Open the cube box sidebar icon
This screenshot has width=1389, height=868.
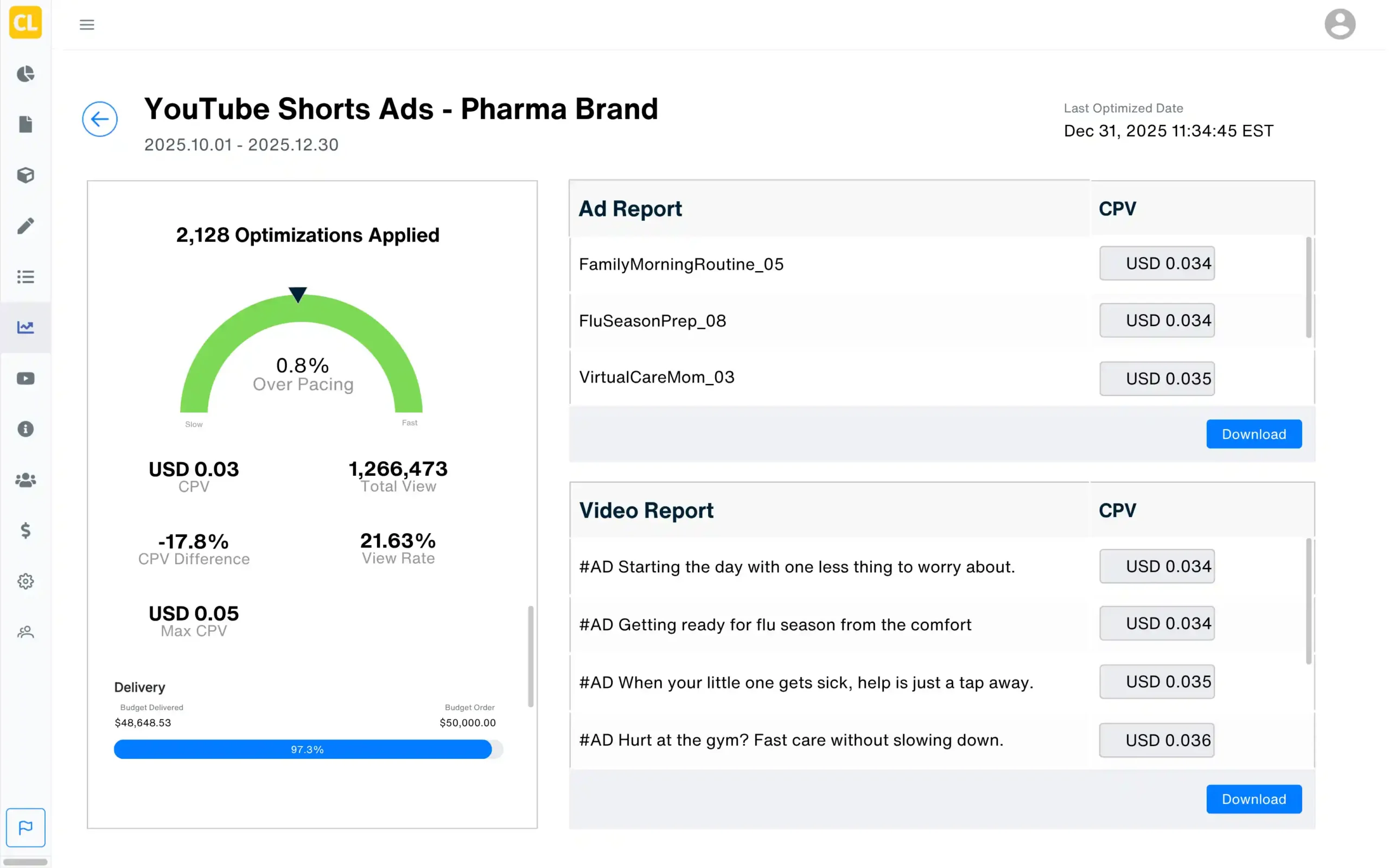(x=26, y=175)
